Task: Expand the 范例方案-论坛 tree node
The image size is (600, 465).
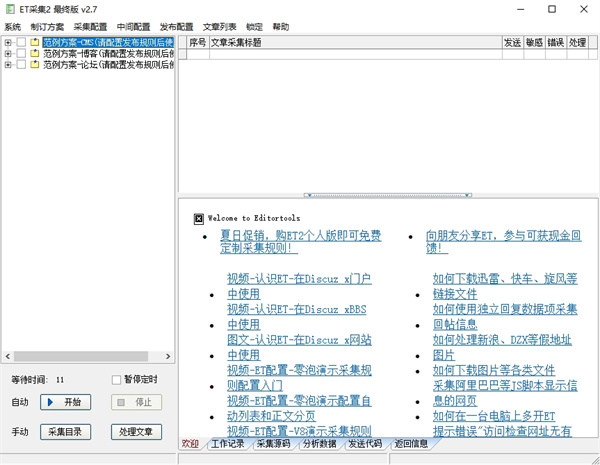Action: 8,65
